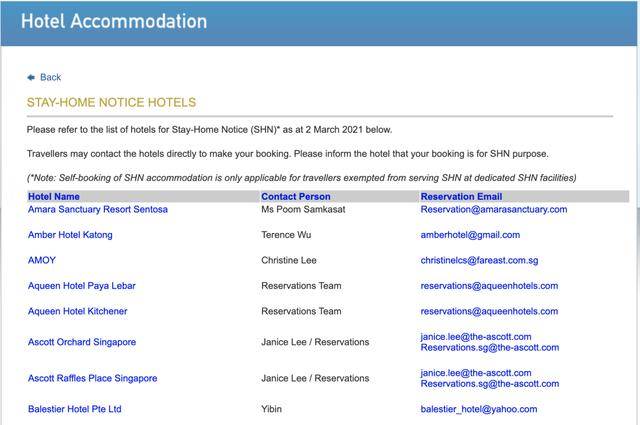The image size is (640, 425).
Task: Select the AMOY hotel link
Action: [x=42, y=260]
